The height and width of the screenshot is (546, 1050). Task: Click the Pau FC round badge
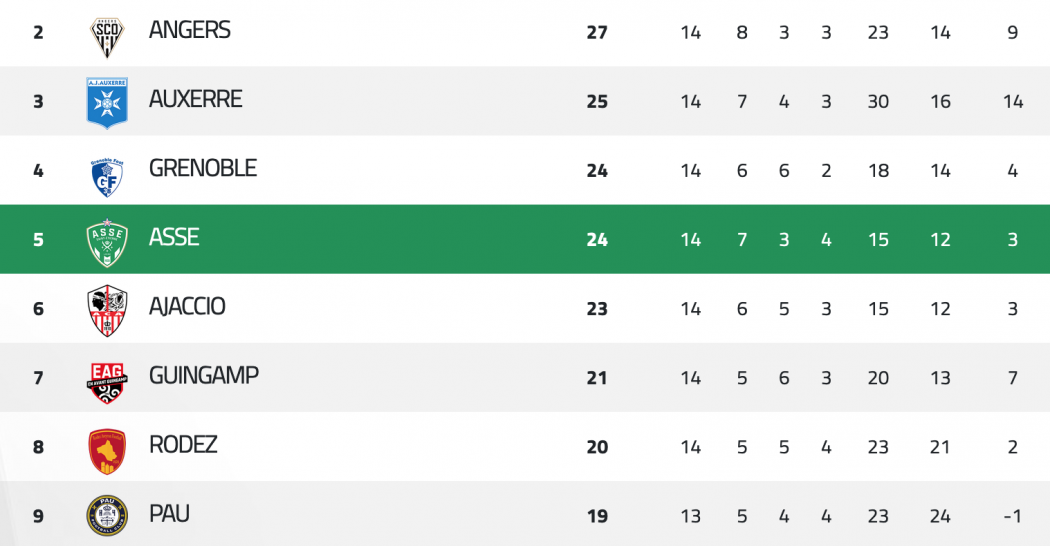point(107,515)
